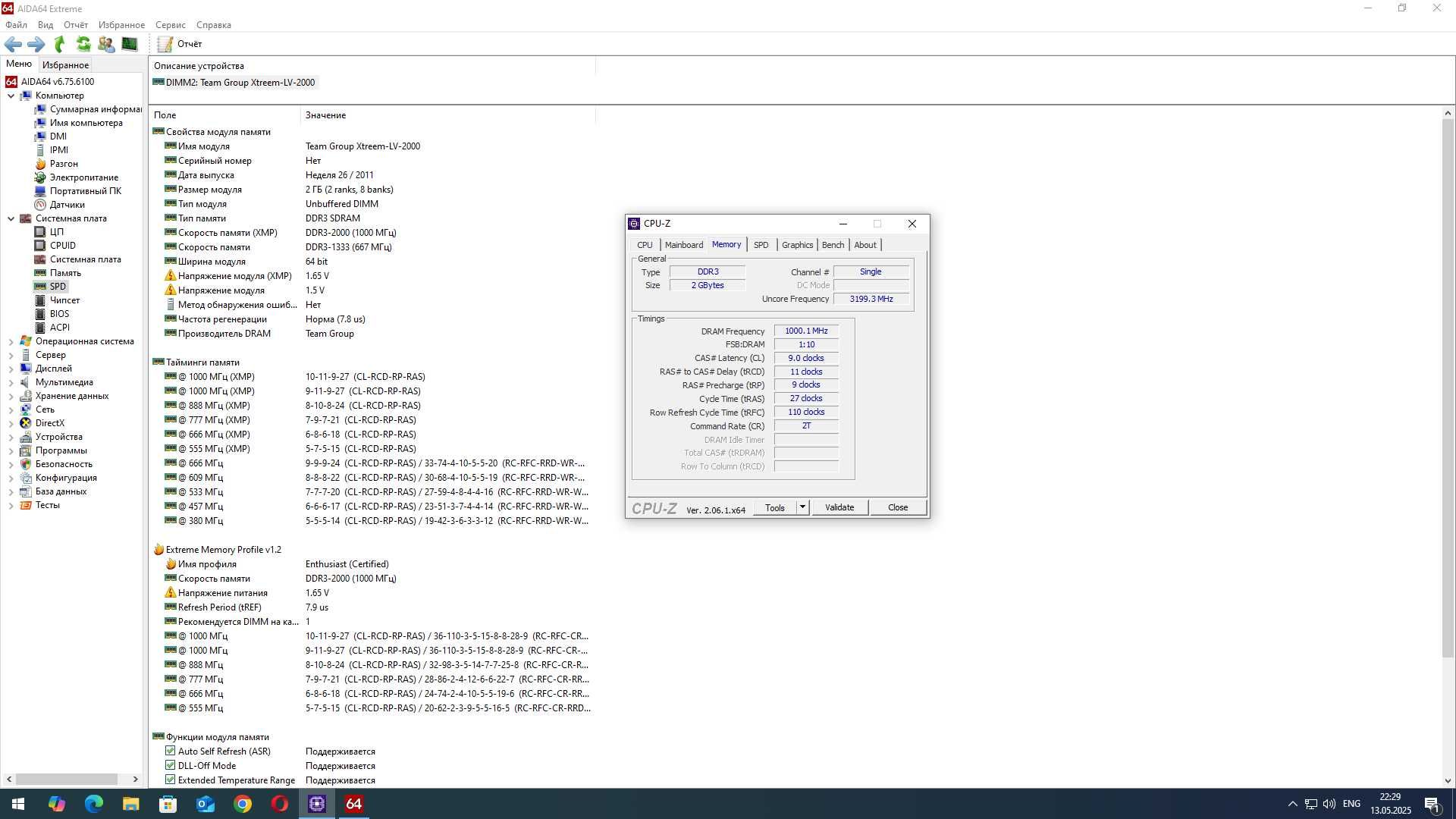Click the Отчёт report toolbar button
The width and height of the screenshot is (1456, 819).
coord(180,44)
